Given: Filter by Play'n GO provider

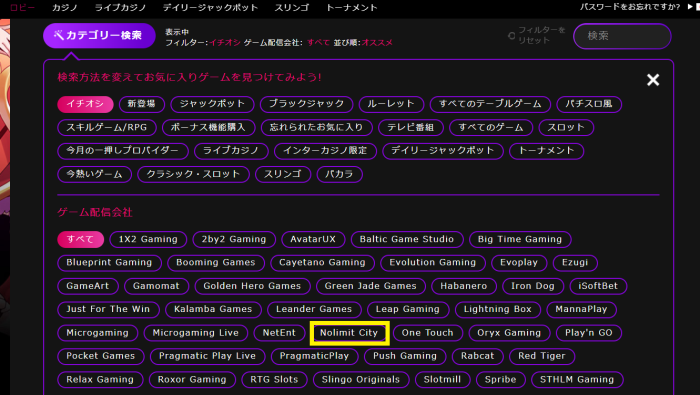Looking at the screenshot, I should [x=589, y=333].
